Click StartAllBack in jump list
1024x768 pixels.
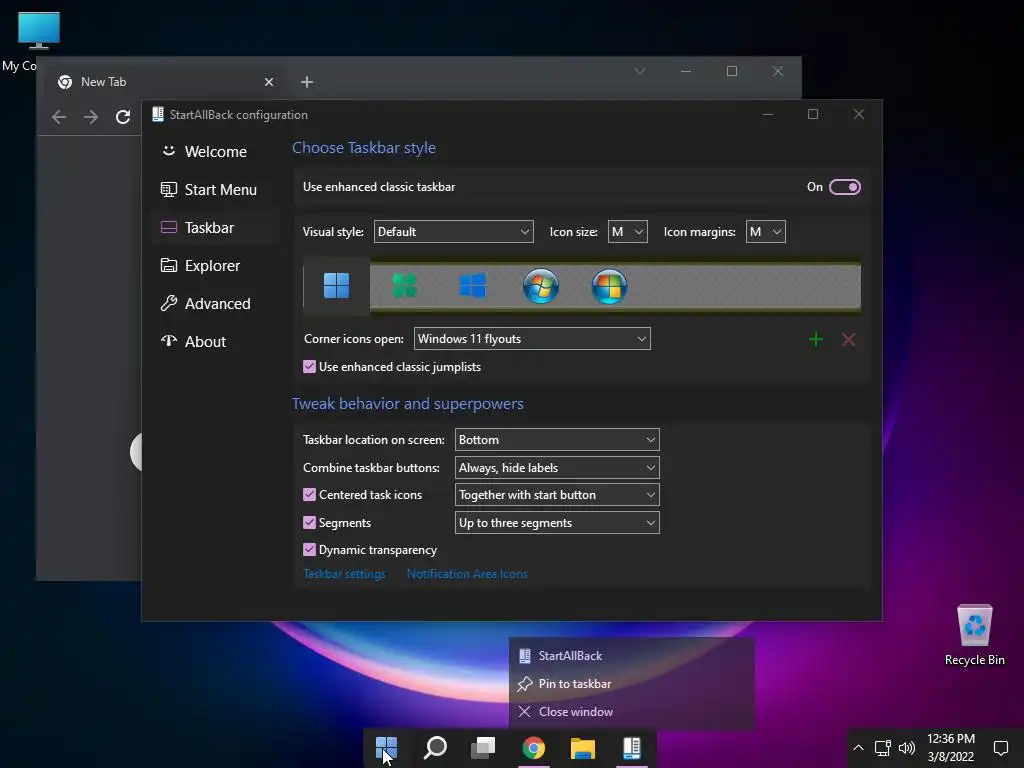[x=632, y=656]
